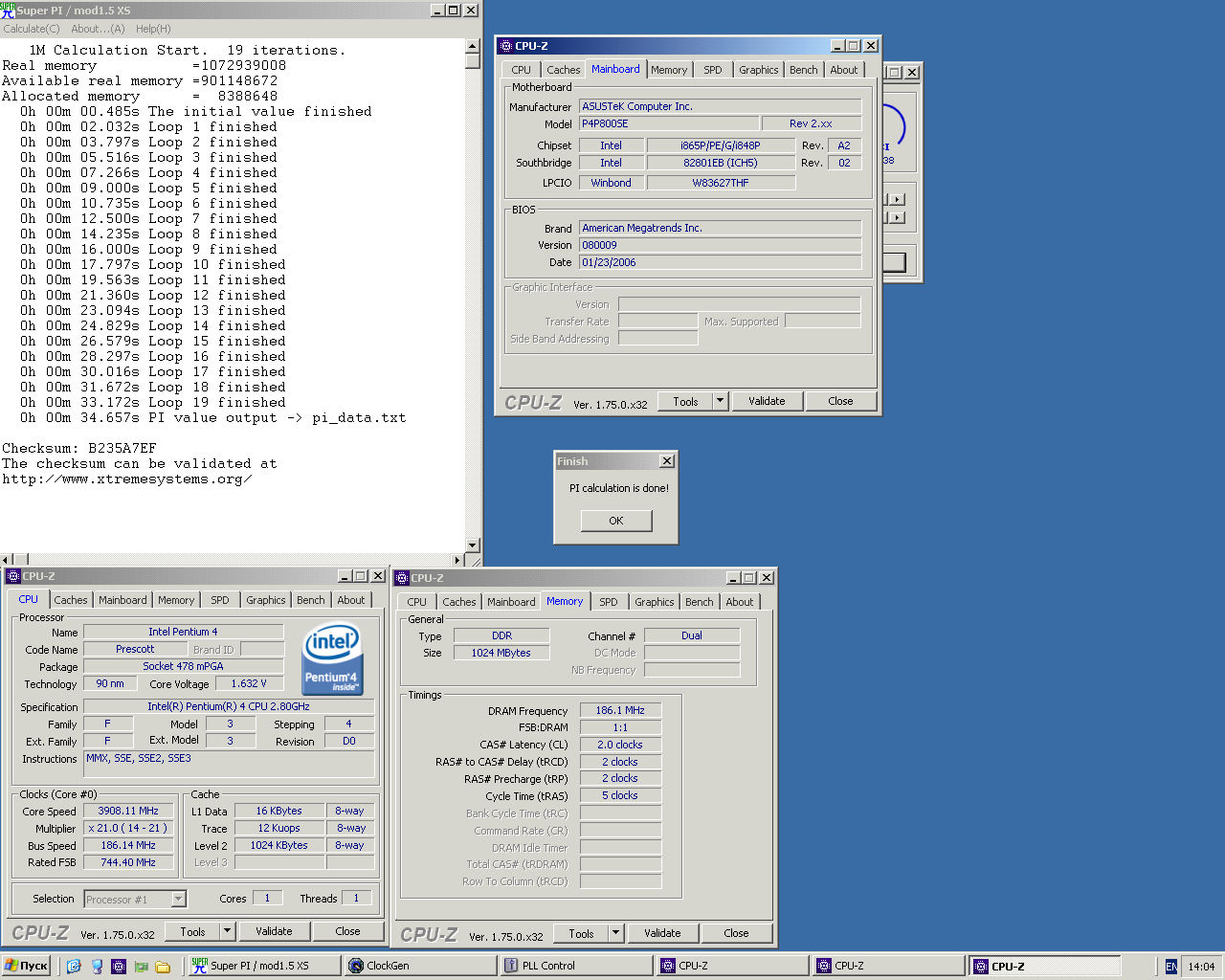Click Tools button in Mainboard CPU-Z window

coord(685,402)
